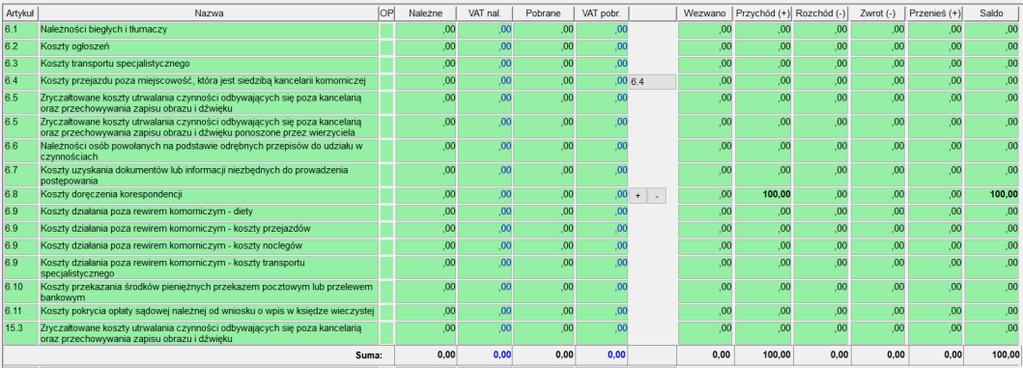
Task: Click the OP column header
Action: coord(386,13)
